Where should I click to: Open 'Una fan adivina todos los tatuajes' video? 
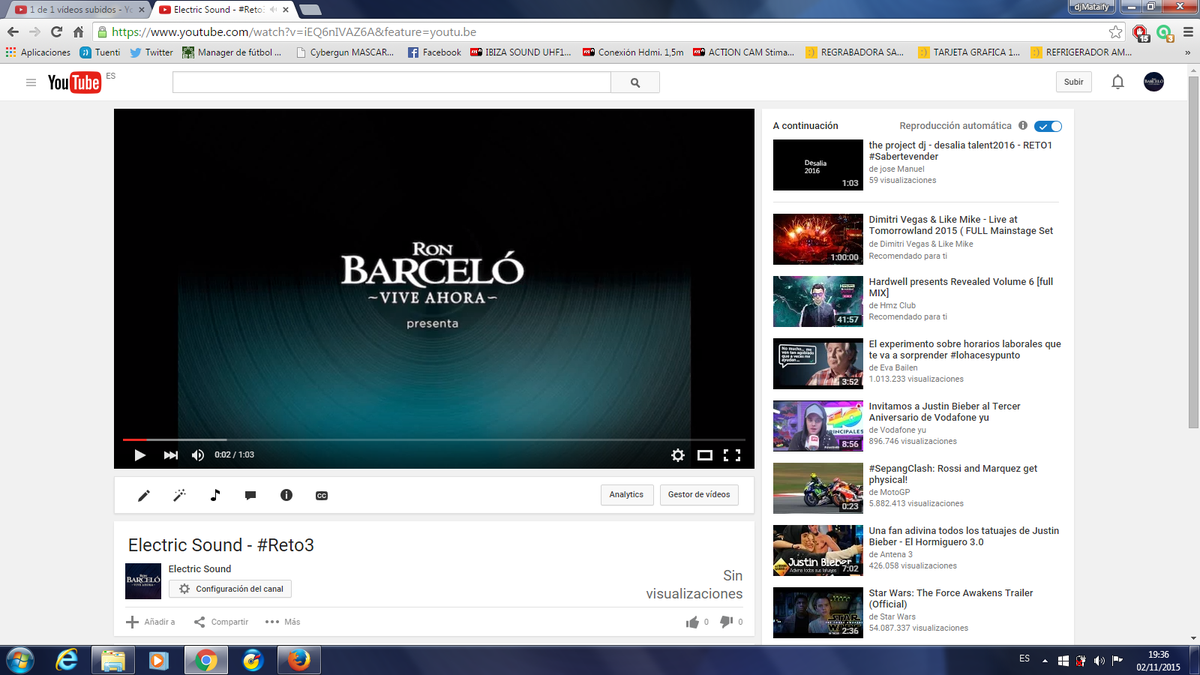coord(964,536)
